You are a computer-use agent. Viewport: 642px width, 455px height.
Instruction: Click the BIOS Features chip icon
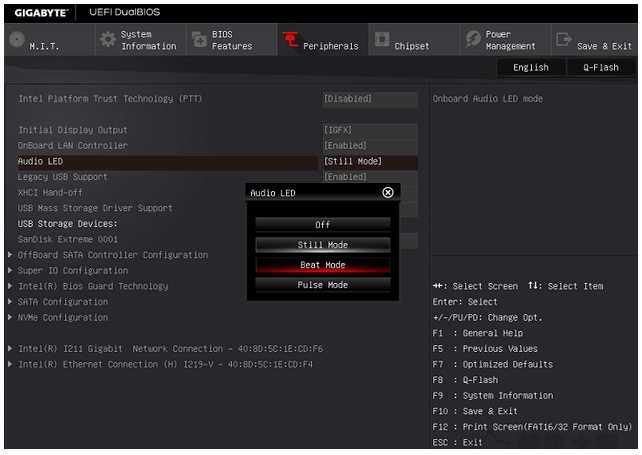pyautogui.click(x=198, y=40)
